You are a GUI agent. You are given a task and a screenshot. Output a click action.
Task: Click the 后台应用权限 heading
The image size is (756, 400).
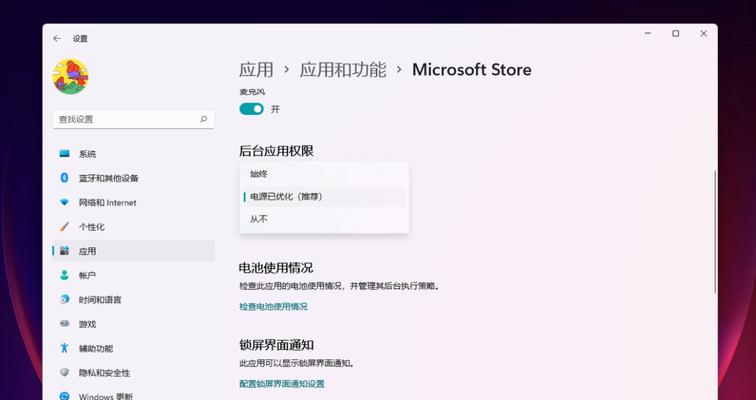tap(276, 151)
